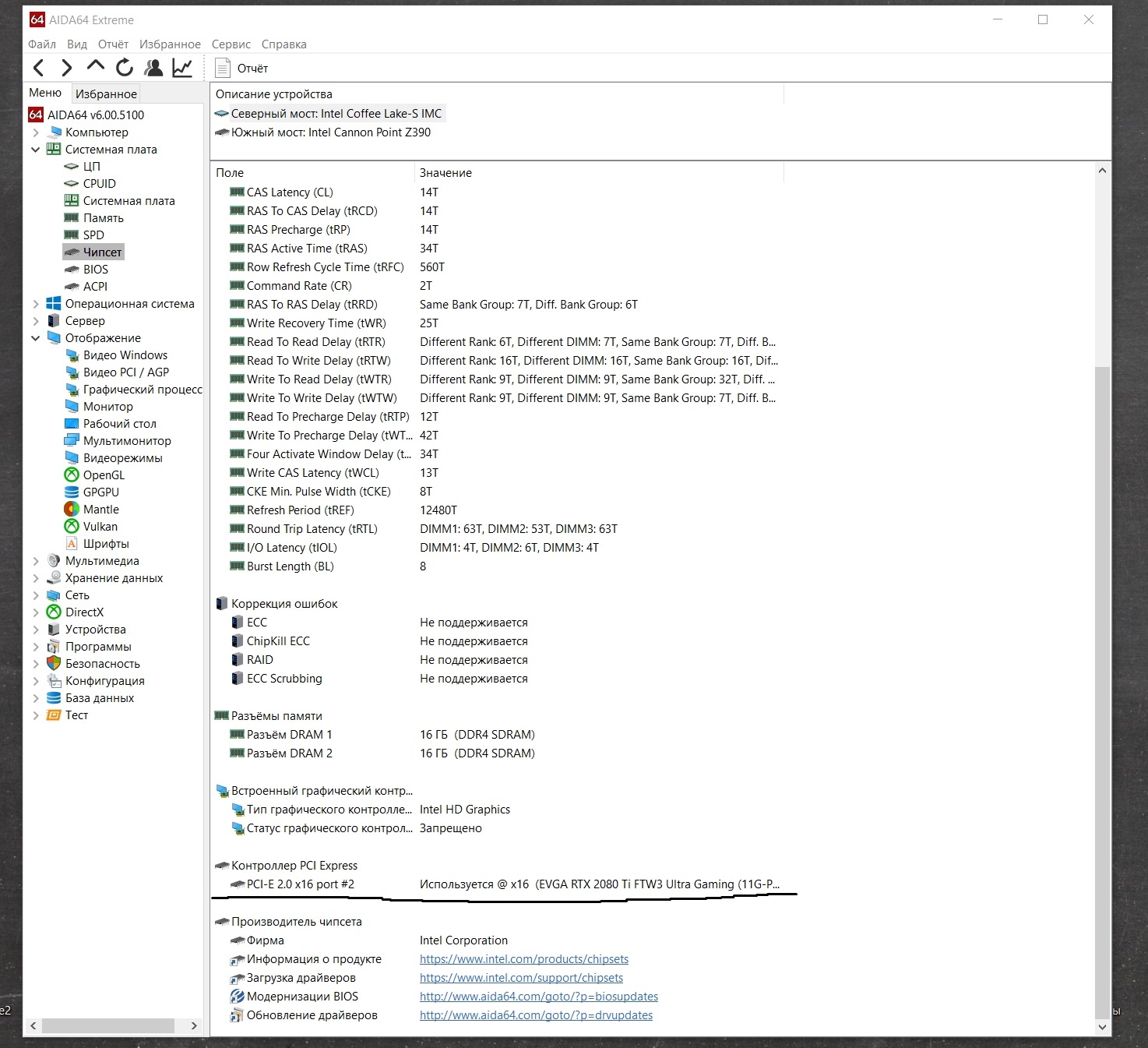
Task: Select the Мультимонитор icon
Action: point(72,441)
